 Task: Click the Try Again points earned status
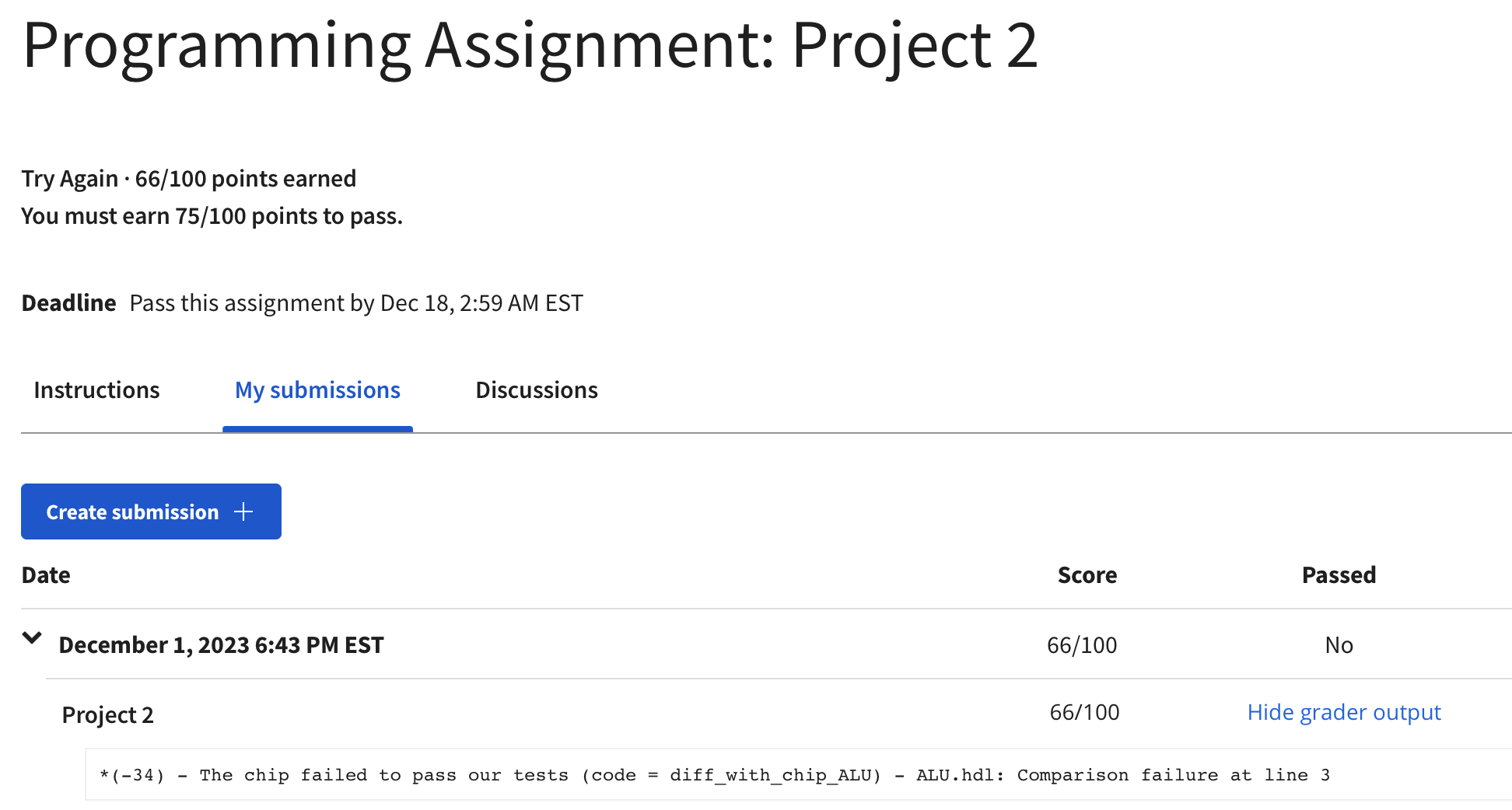(x=188, y=179)
